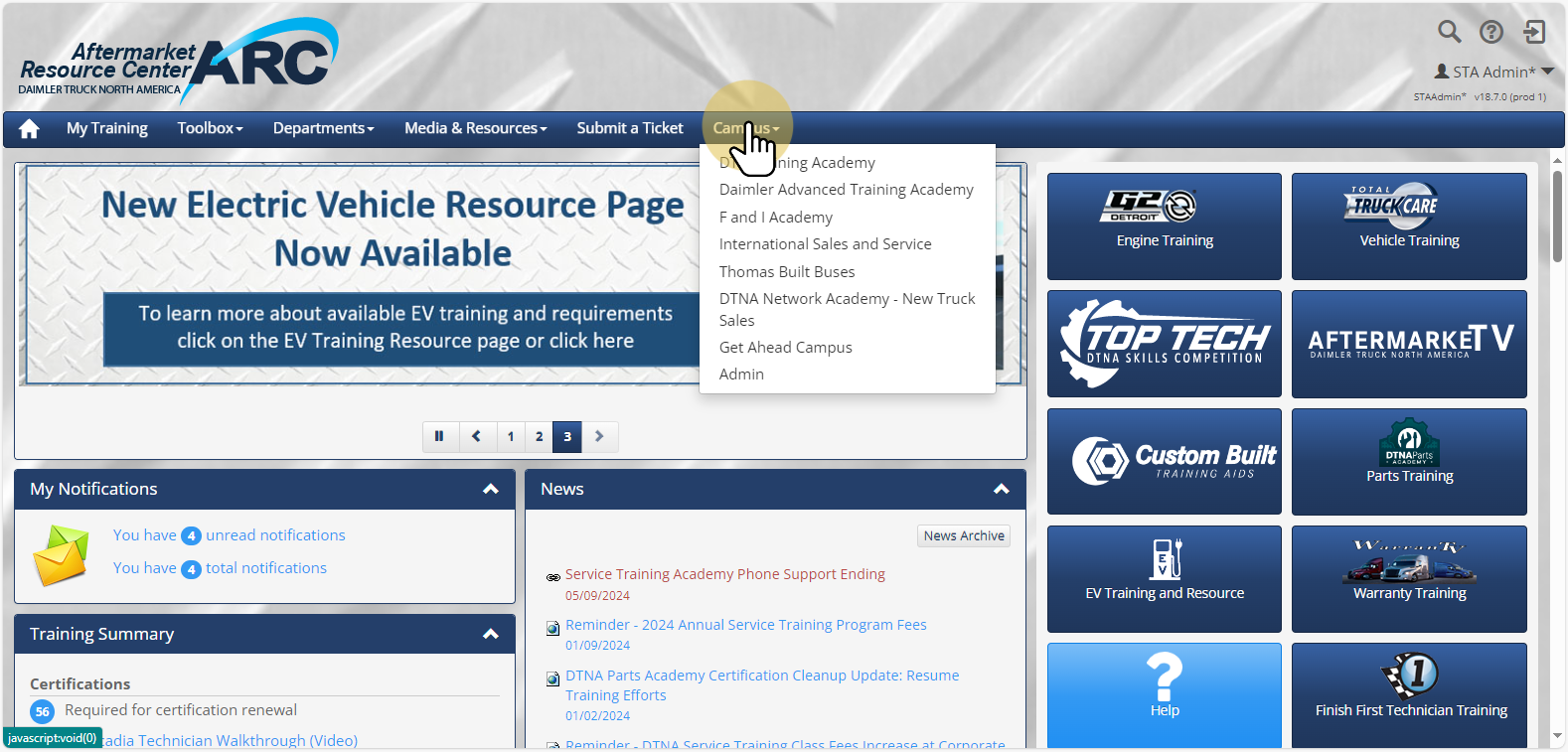This screenshot has height=752, width=1568.
Task: Open the Engine Training tile
Action: click(1165, 226)
